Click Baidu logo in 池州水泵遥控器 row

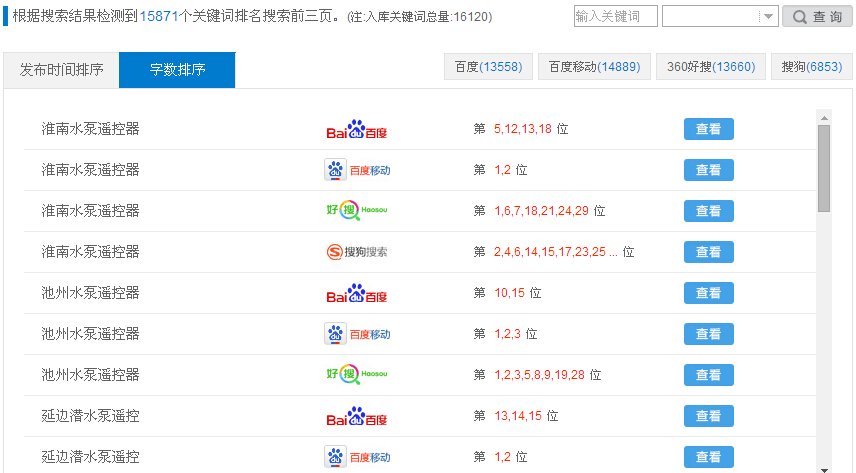tap(356, 293)
